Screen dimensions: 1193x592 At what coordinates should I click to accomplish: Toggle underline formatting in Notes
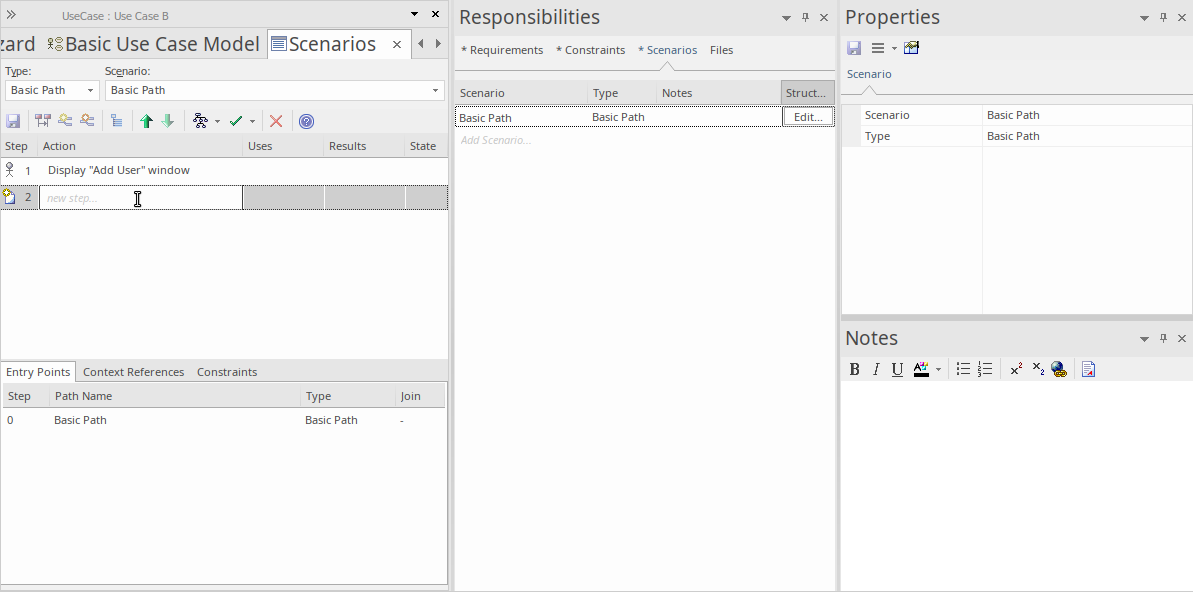tap(897, 369)
